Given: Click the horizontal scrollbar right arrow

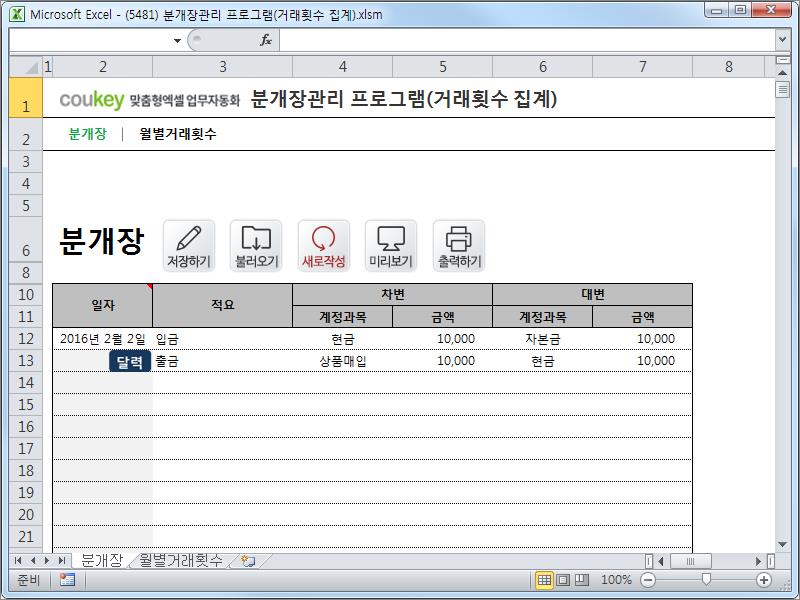Looking at the screenshot, I should [x=759, y=561].
